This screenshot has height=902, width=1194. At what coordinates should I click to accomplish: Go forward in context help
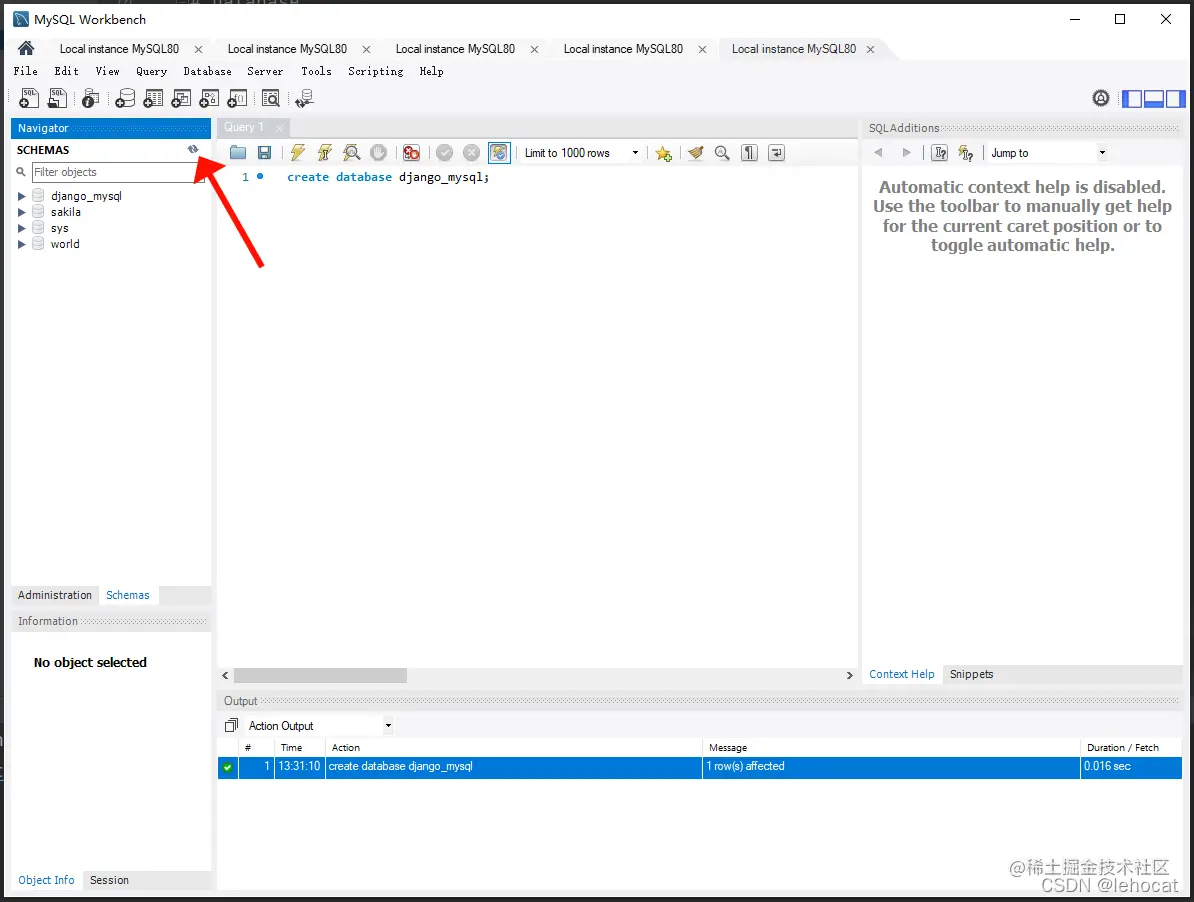coord(906,153)
